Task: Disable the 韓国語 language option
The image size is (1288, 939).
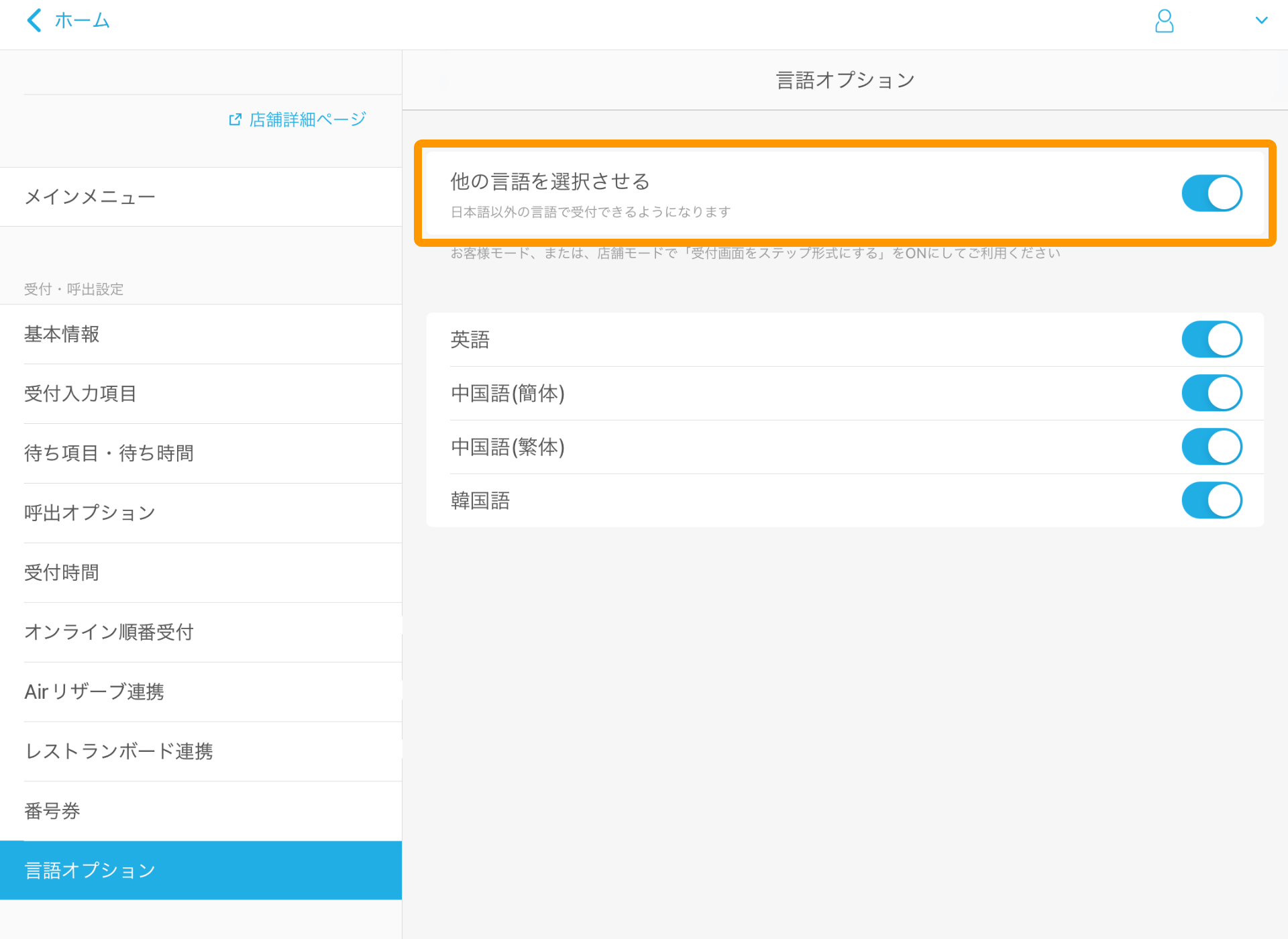Action: [x=1212, y=500]
